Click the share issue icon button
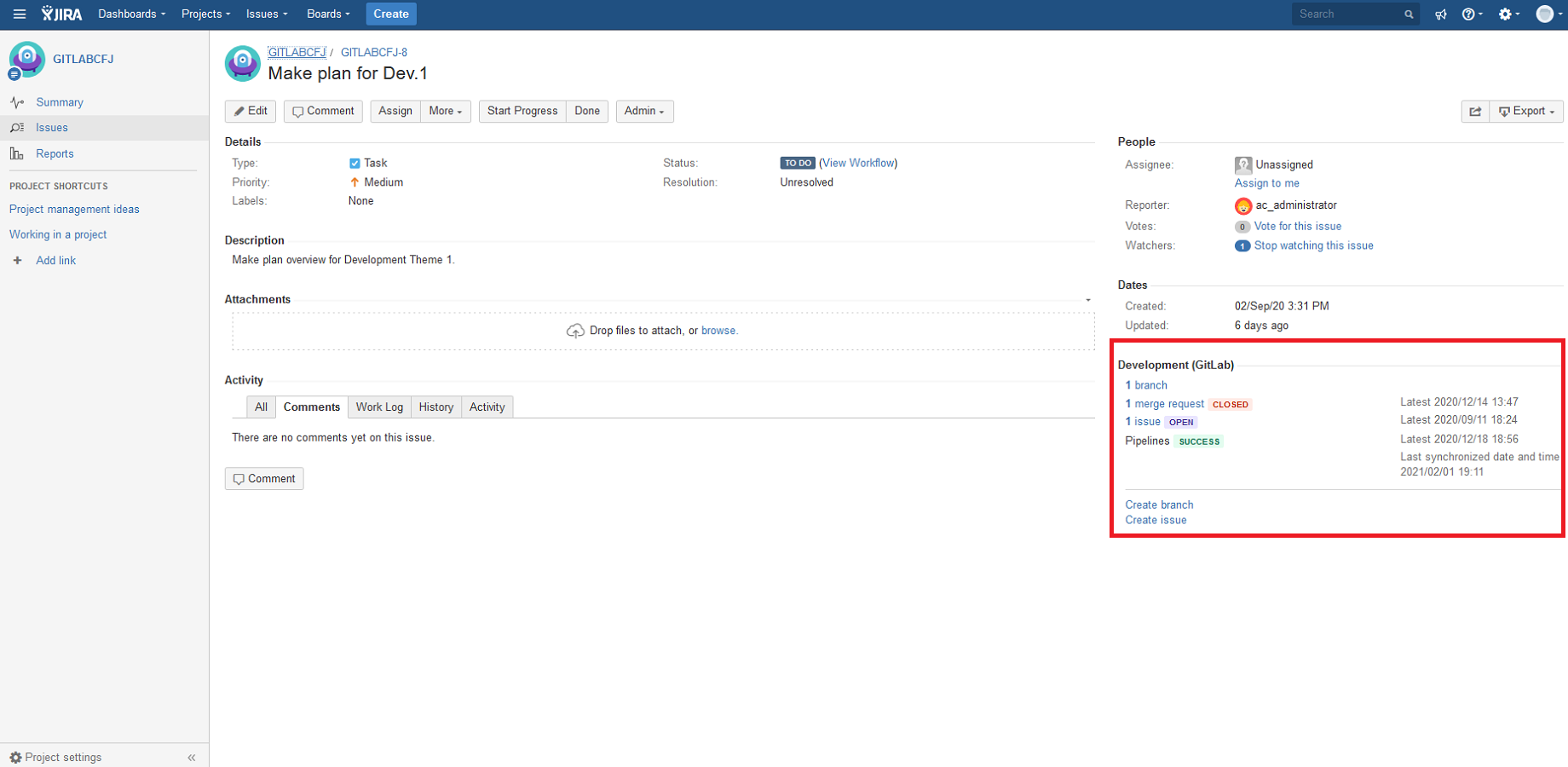The image size is (1568, 767). (x=1475, y=112)
